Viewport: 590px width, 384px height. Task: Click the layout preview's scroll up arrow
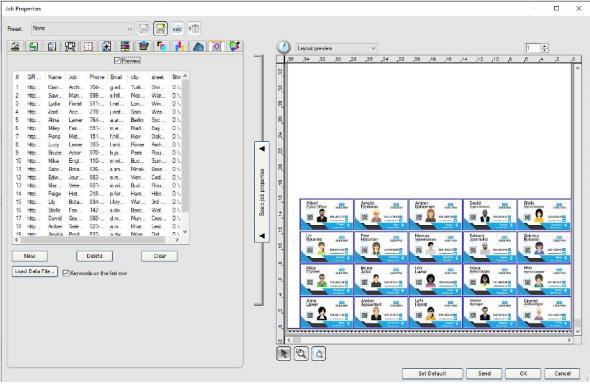coord(578,68)
